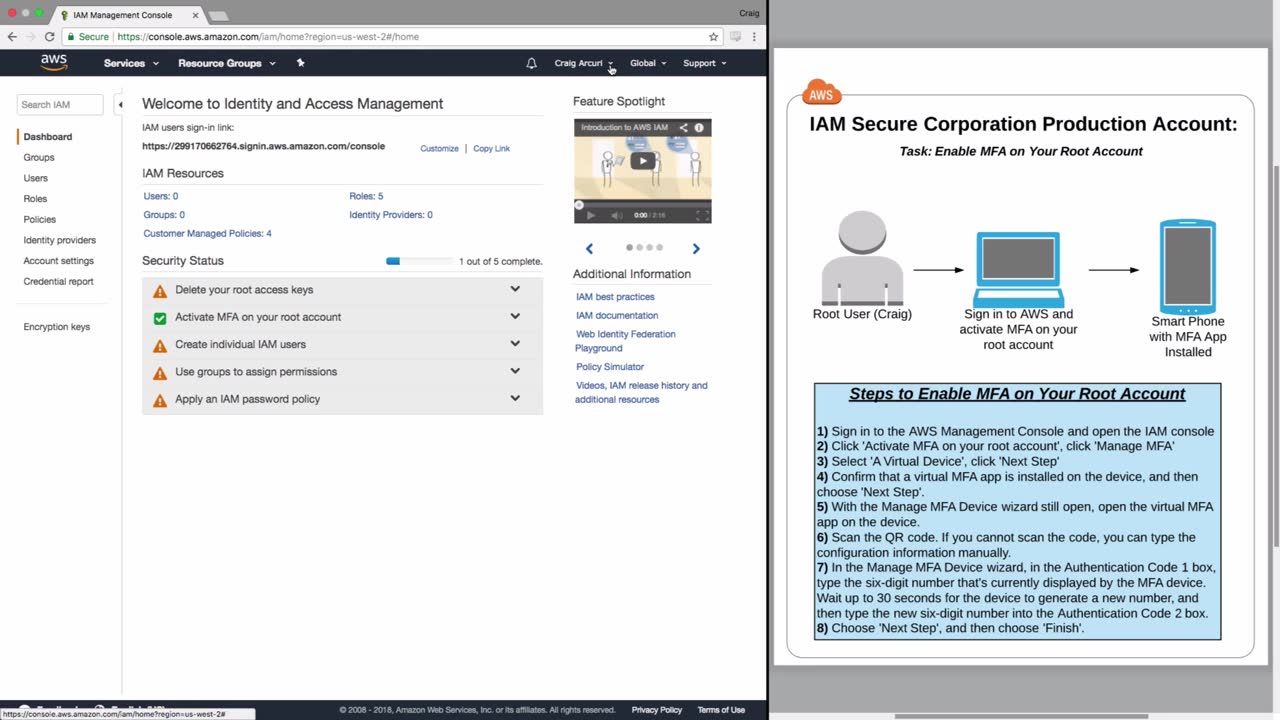The width and height of the screenshot is (1280, 720).
Task: Click the pin shortcuts icon in navbar
Action: tap(300, 63)
